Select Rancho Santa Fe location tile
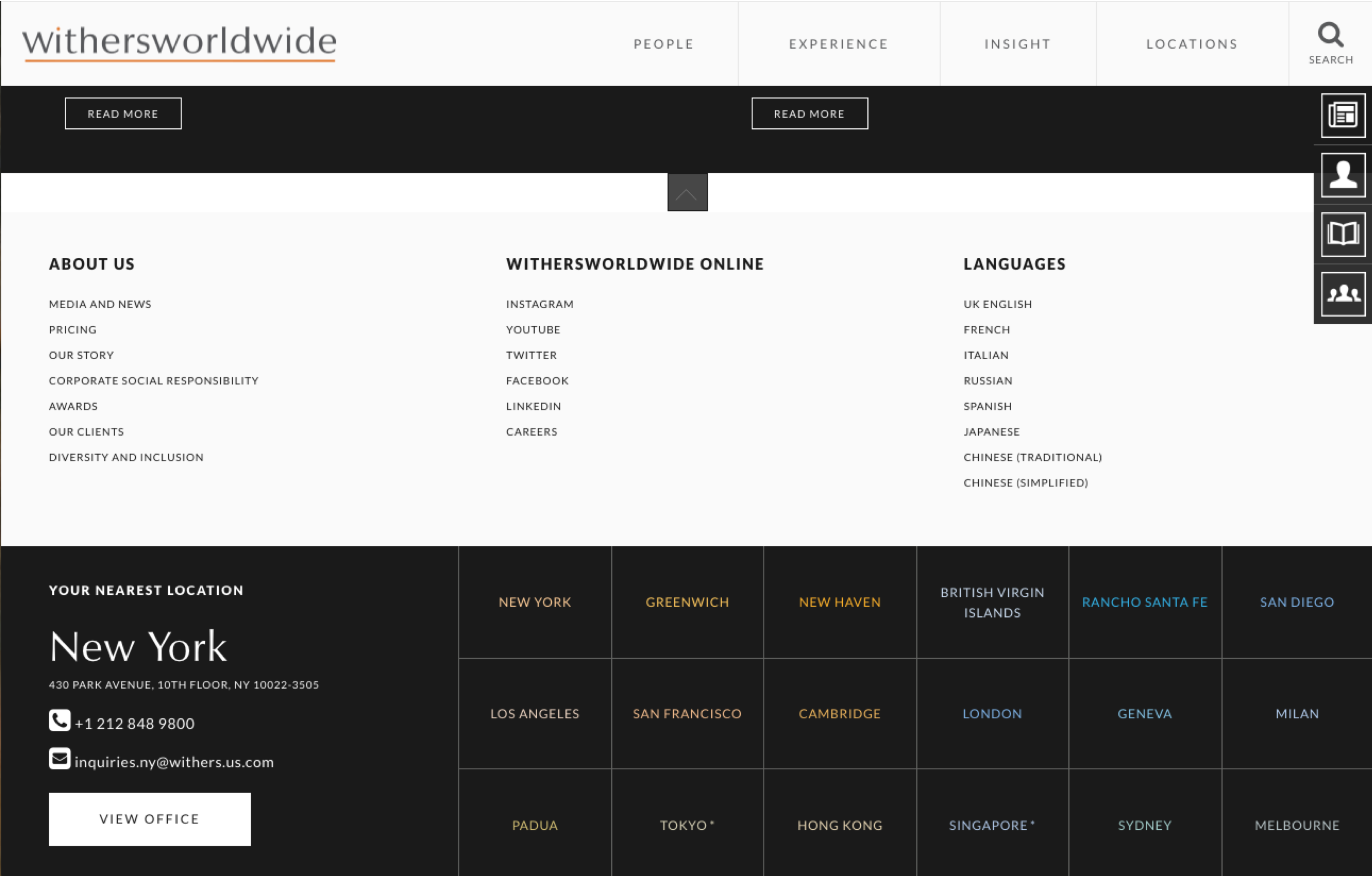Image resolution: width=1372 pixels, height=876 pixels. point(1145,603)
